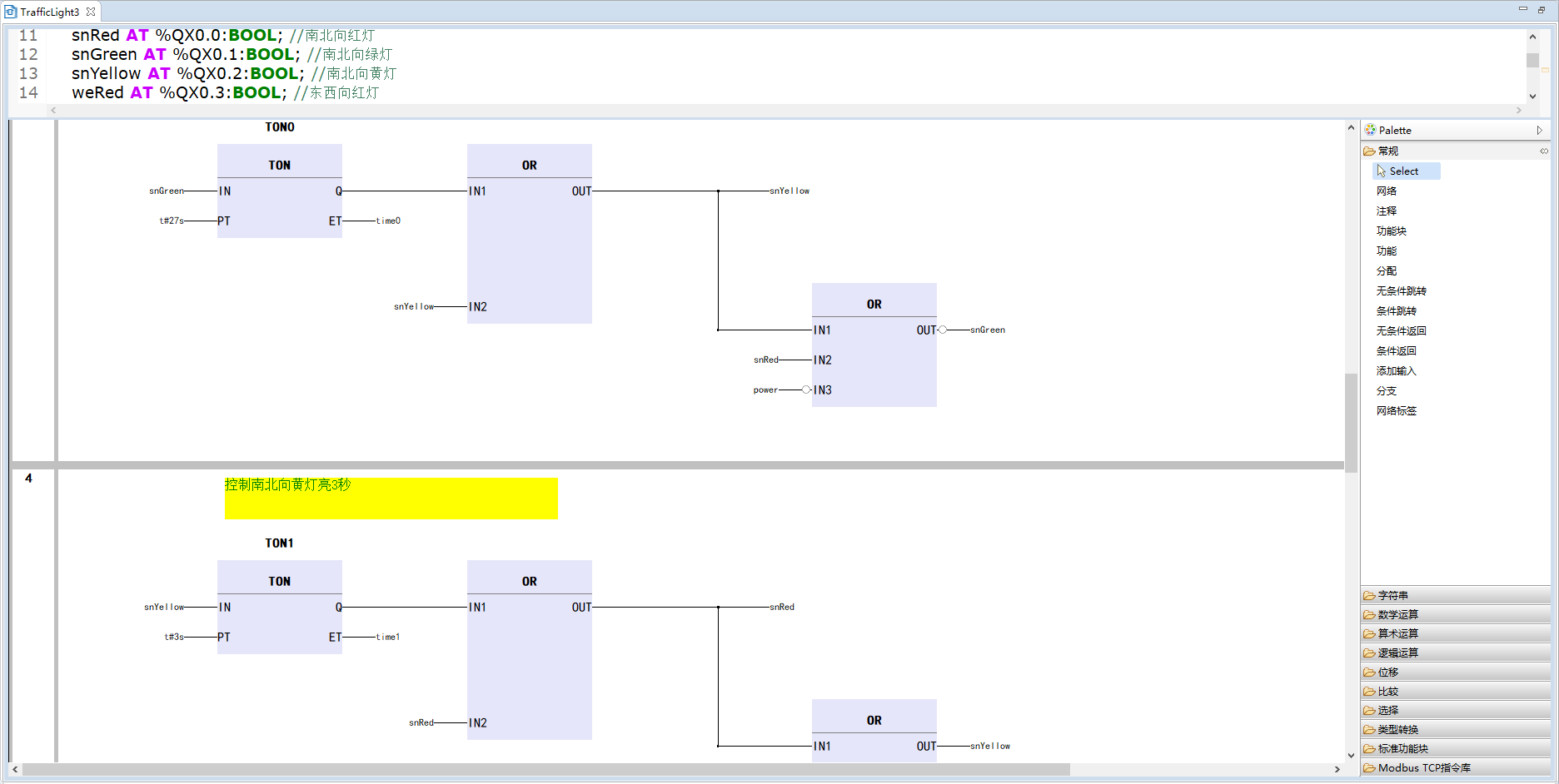Click the 逻辑运算 folder icon
The height and width of the screenshot is (784, 1559).
tap(1369, 653)
